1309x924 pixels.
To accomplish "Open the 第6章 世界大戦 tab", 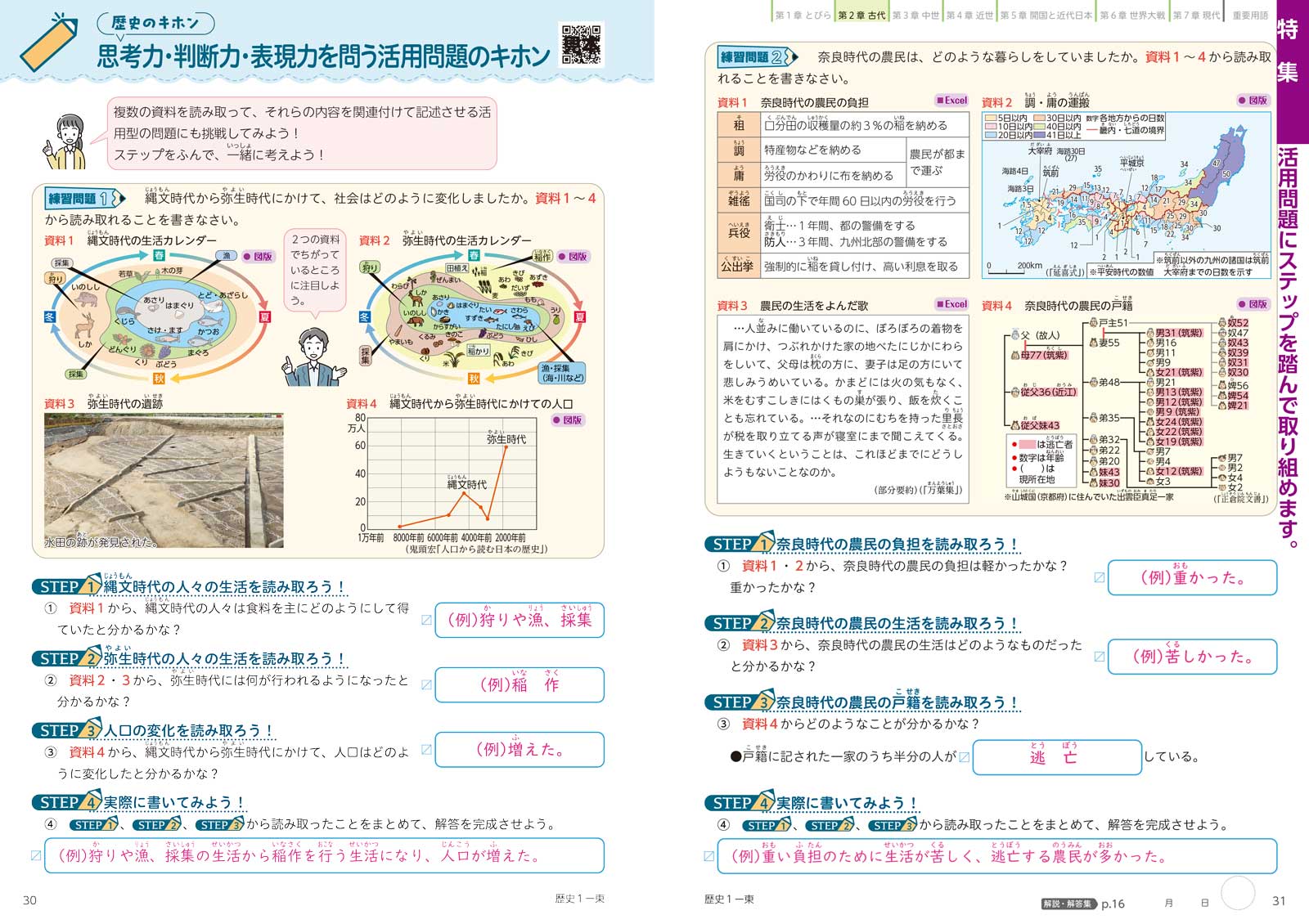I will pyautogui.click(x=1132, y=15).
